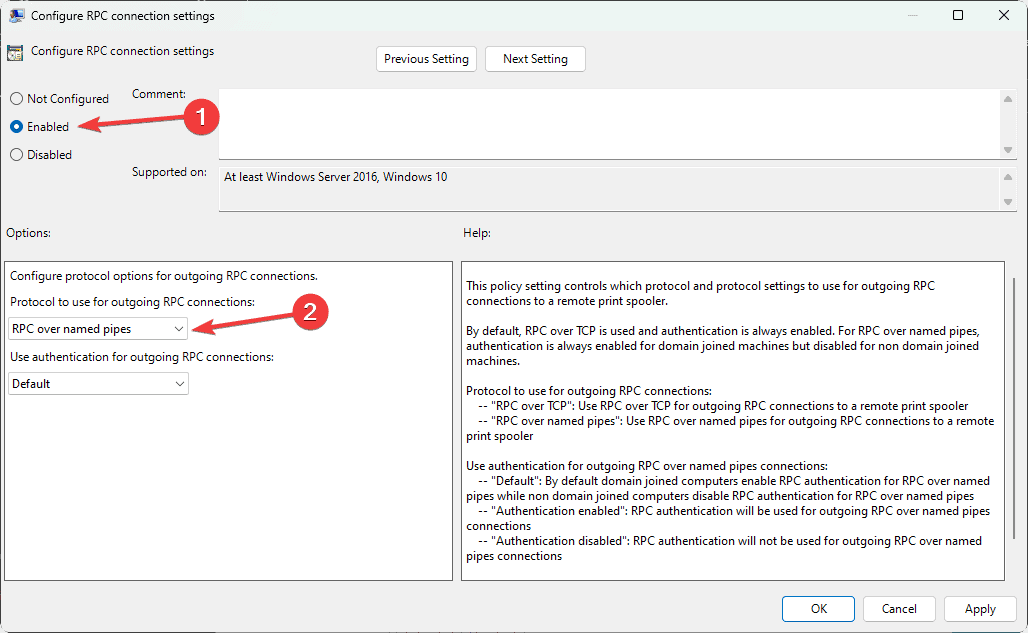Click the dropdown arrow on RPC over named pipes
Screen dimensions: 1028x633
178,328
